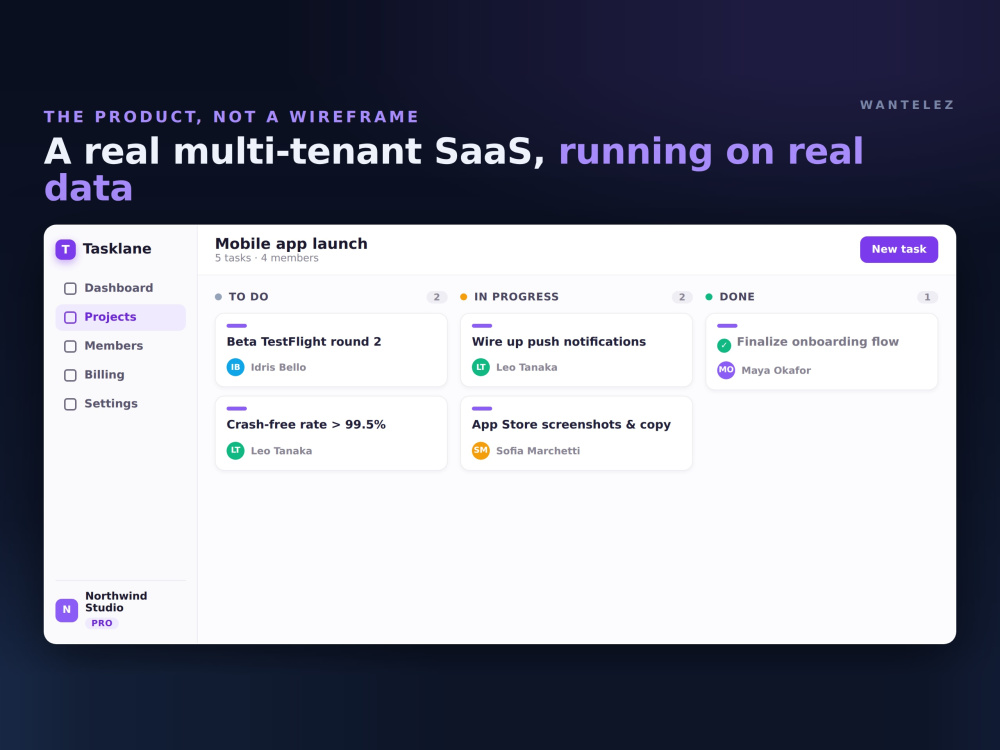Open the Crash-free rate > 99.5% card

(x=331, y=433)
